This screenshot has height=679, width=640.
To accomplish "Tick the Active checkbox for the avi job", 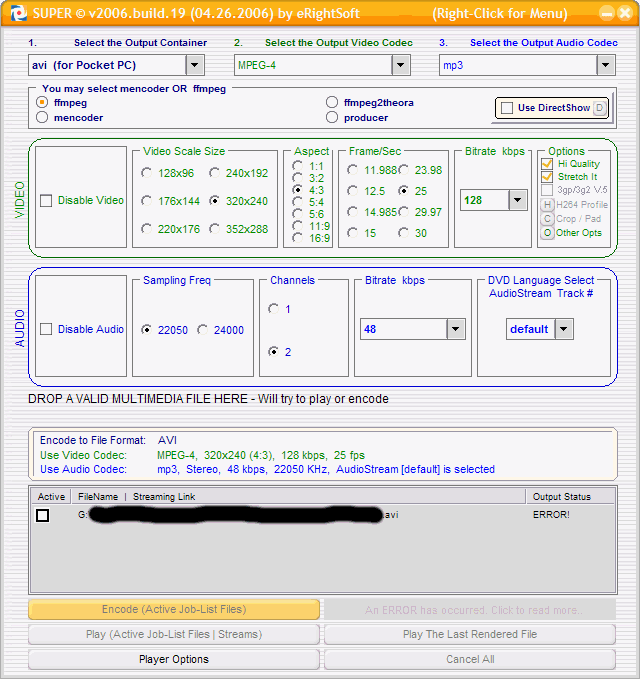I will (x=42, y=515).
